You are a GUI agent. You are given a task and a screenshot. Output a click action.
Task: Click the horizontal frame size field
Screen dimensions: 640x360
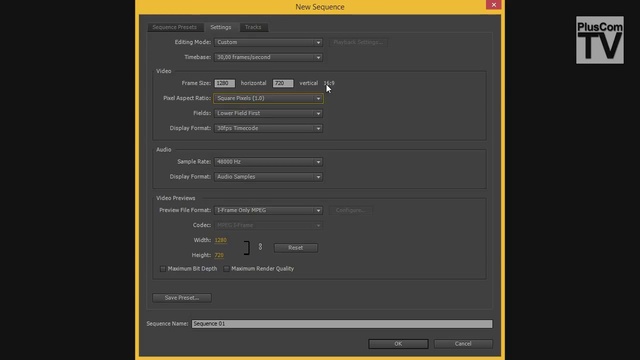pyautogui.click(x=224, y=83)
